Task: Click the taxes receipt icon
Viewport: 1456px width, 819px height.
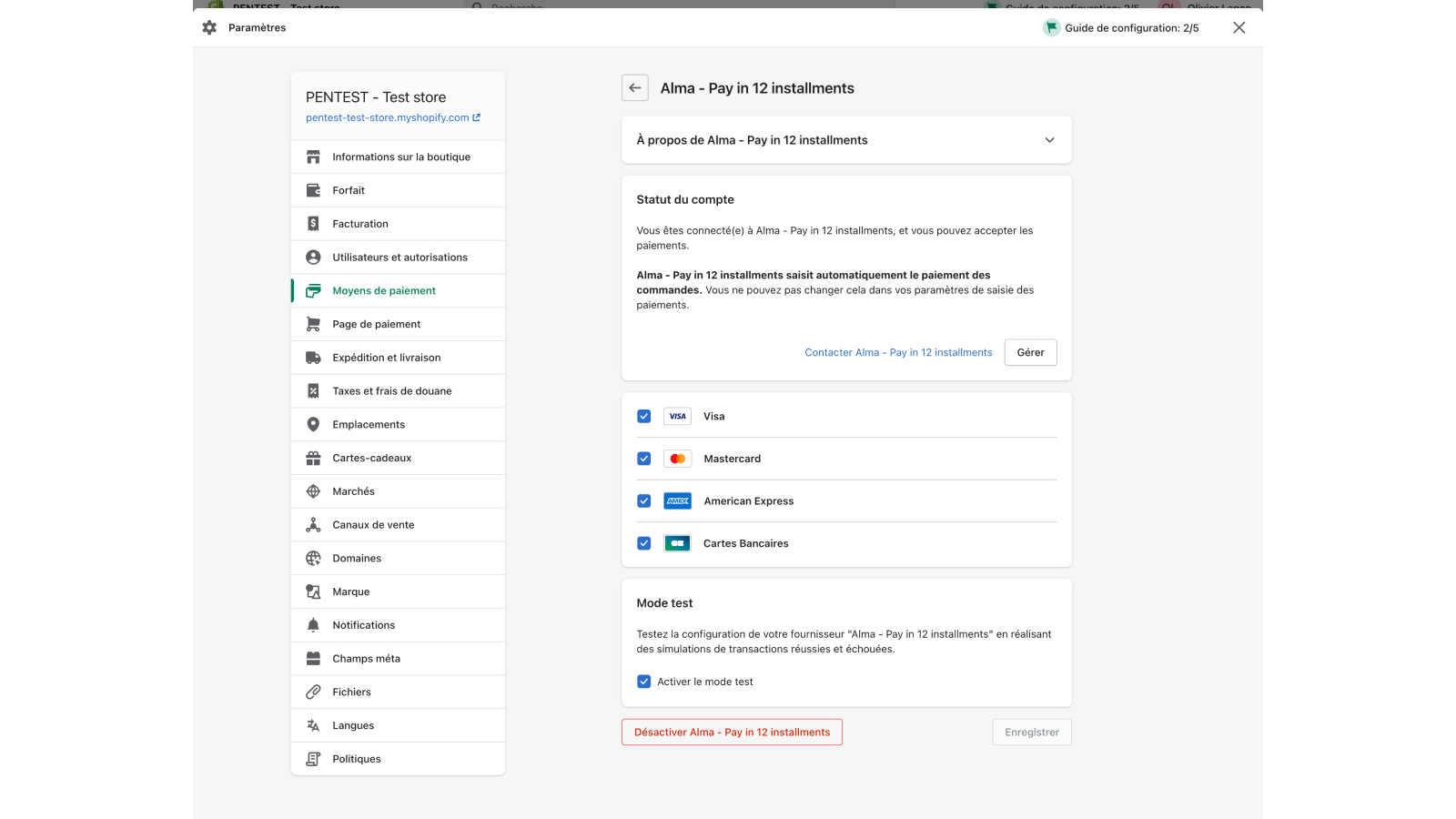Action: click(x=313, y=391)
